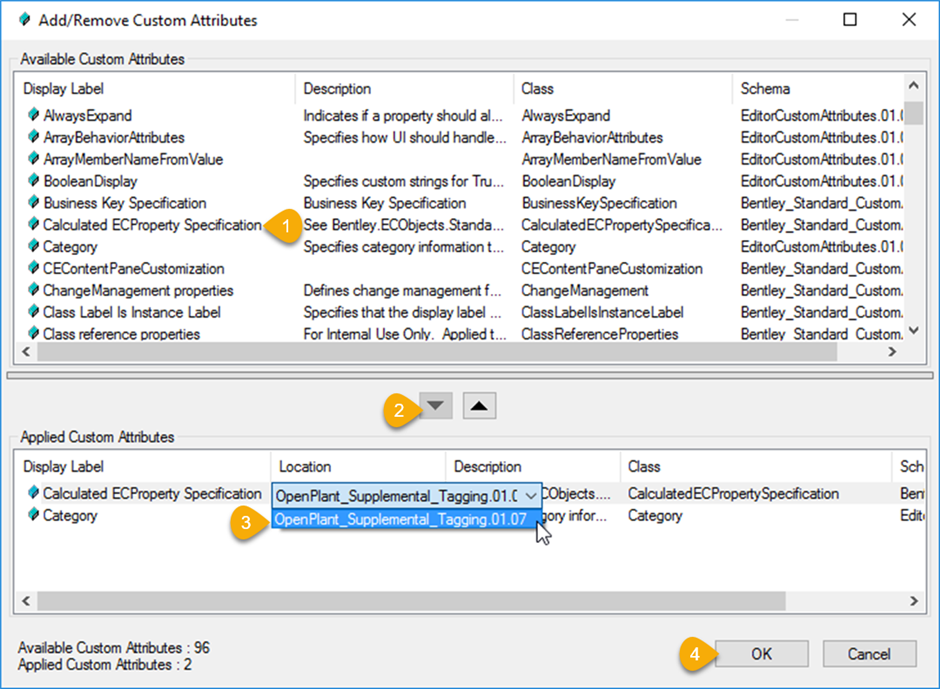The width and height of the screenshot is (940, 689).
Task: Choose OpenPlant_Supplemental_Tagging.01.07 from the list
Action: point(400,519)
